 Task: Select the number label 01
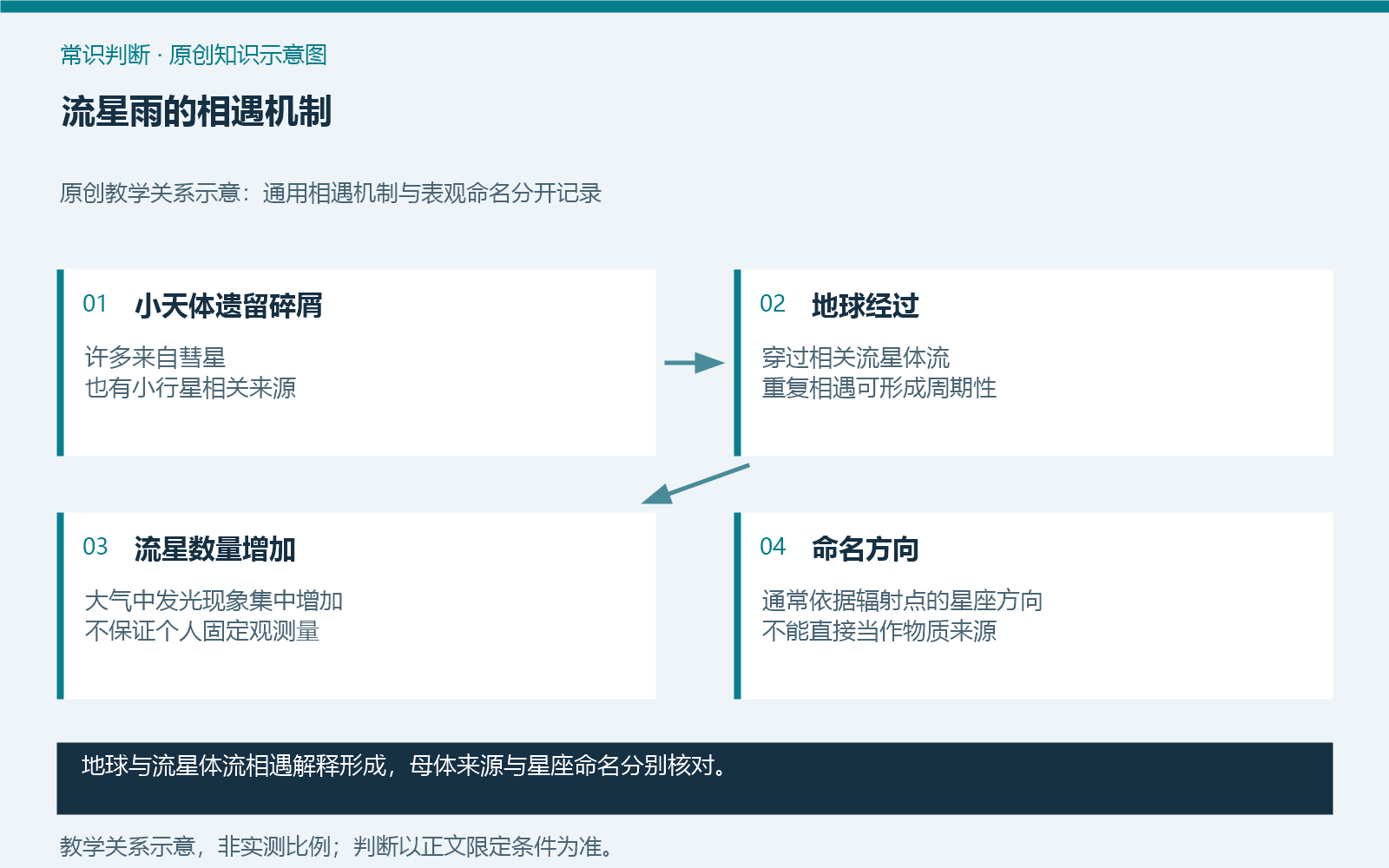pos(95,304)
